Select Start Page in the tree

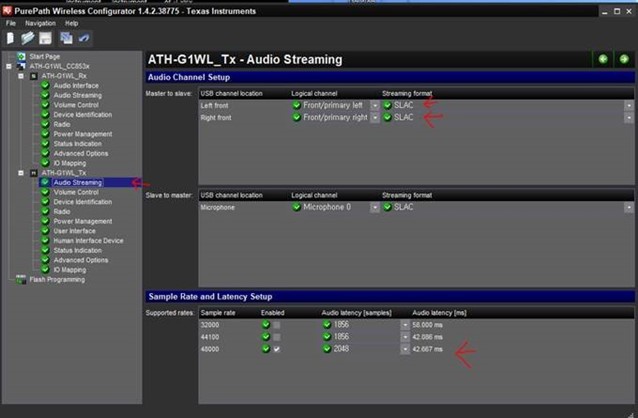[44, 56]
